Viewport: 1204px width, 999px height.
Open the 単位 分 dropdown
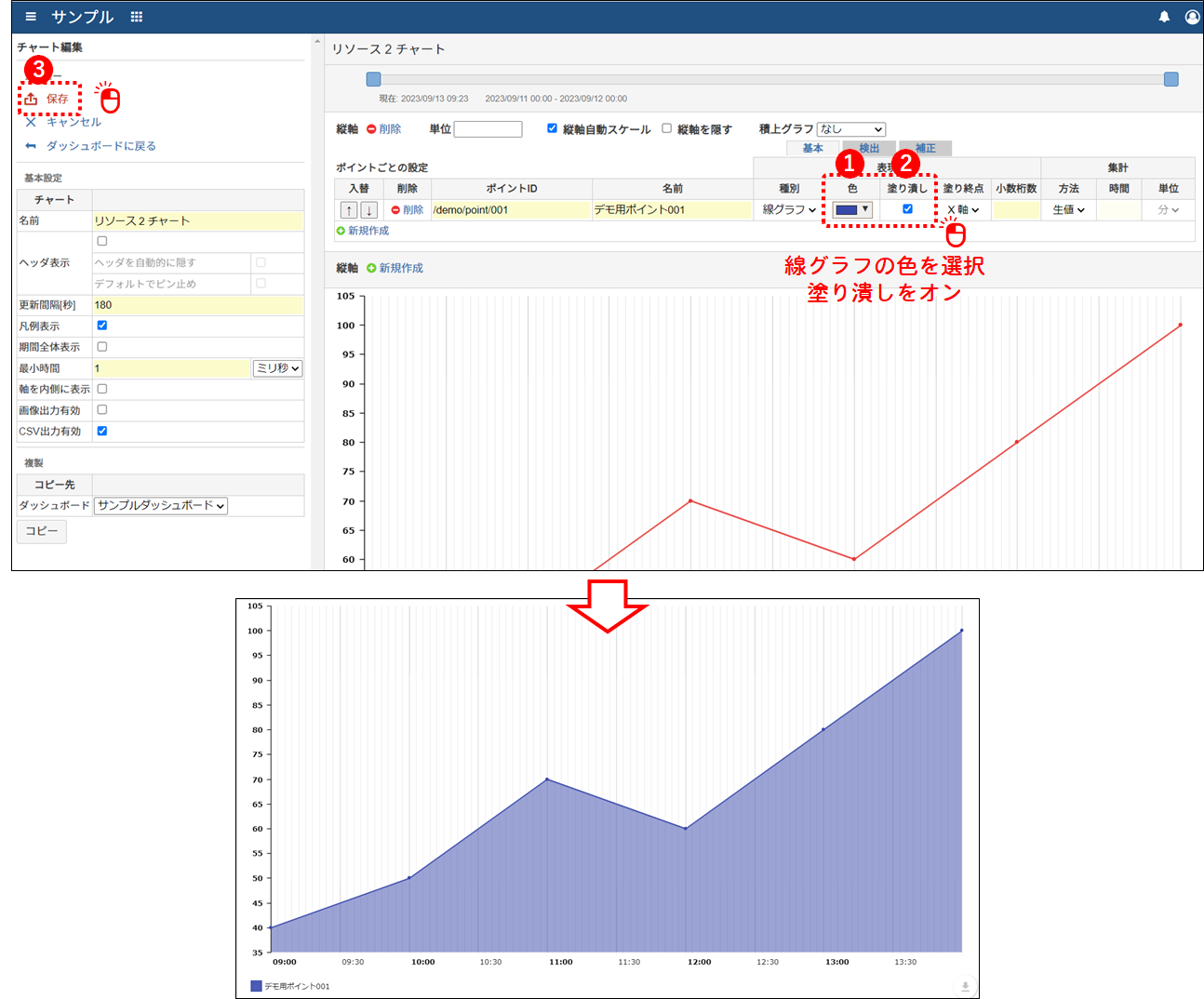(x=1169, y=210)
